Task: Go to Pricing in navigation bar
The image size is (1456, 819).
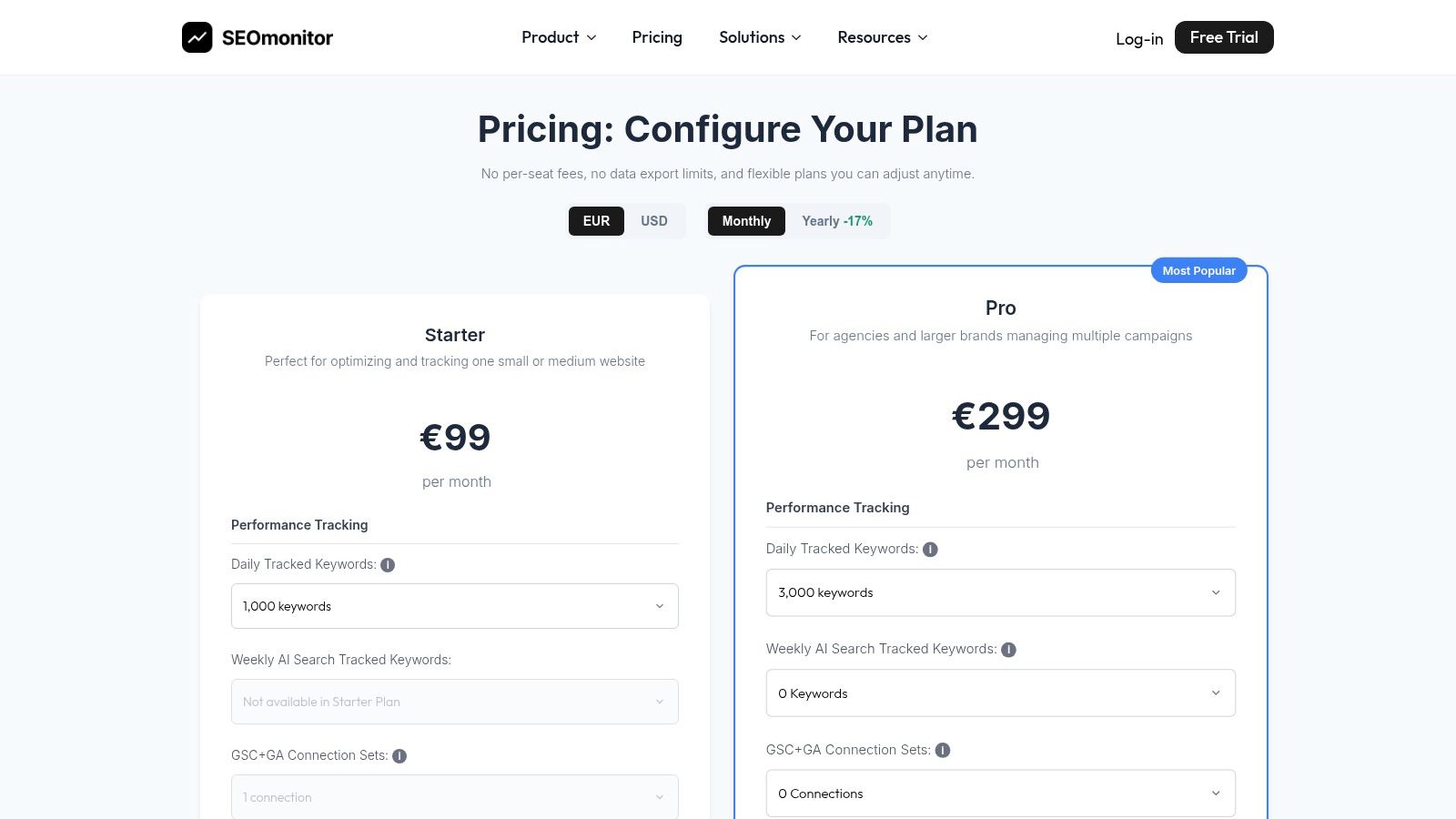Action: pos(657,37)
